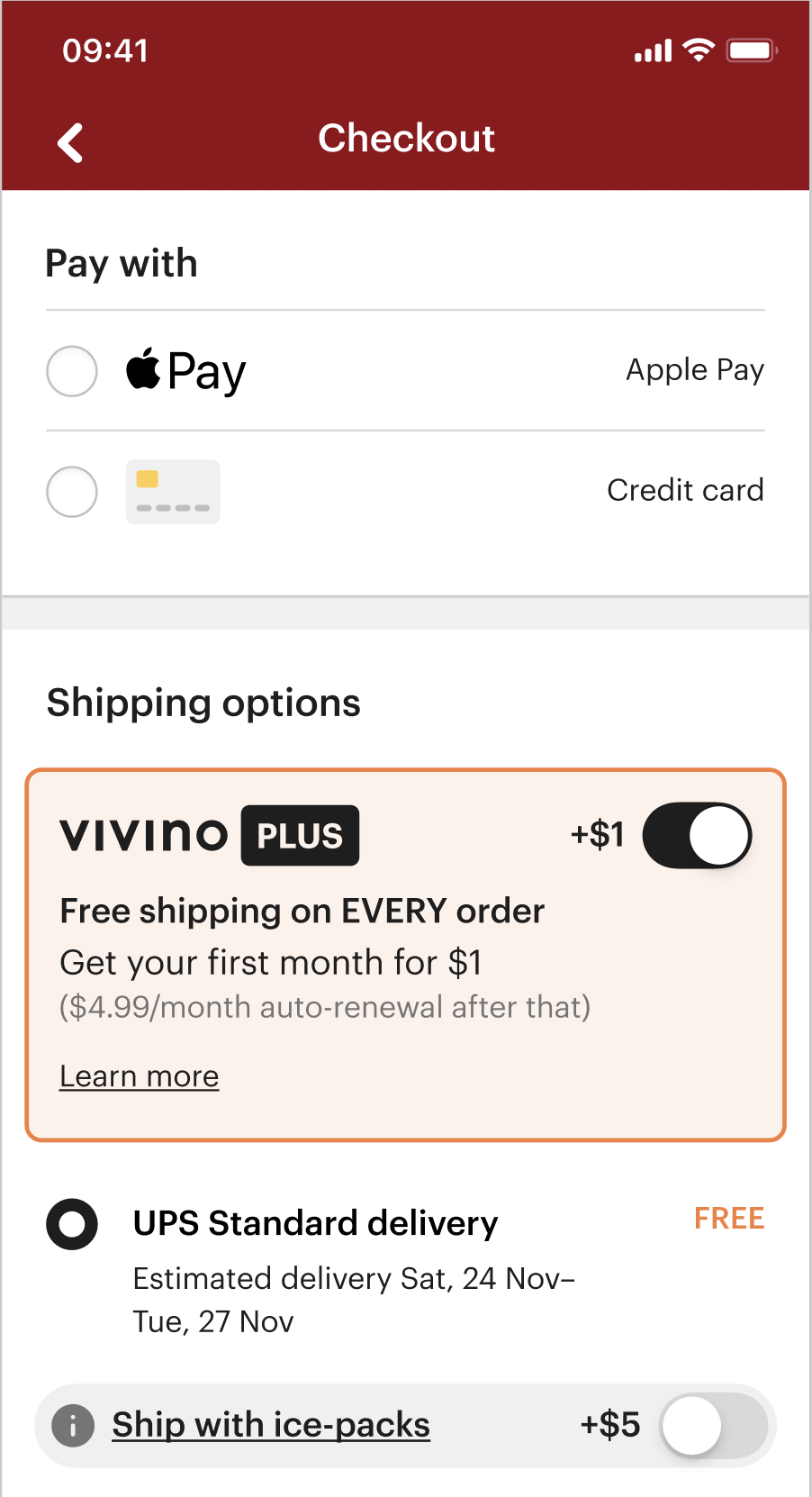Select the Apple Pay radio button
Screen dimensions: 812x1497
(72, 371)
